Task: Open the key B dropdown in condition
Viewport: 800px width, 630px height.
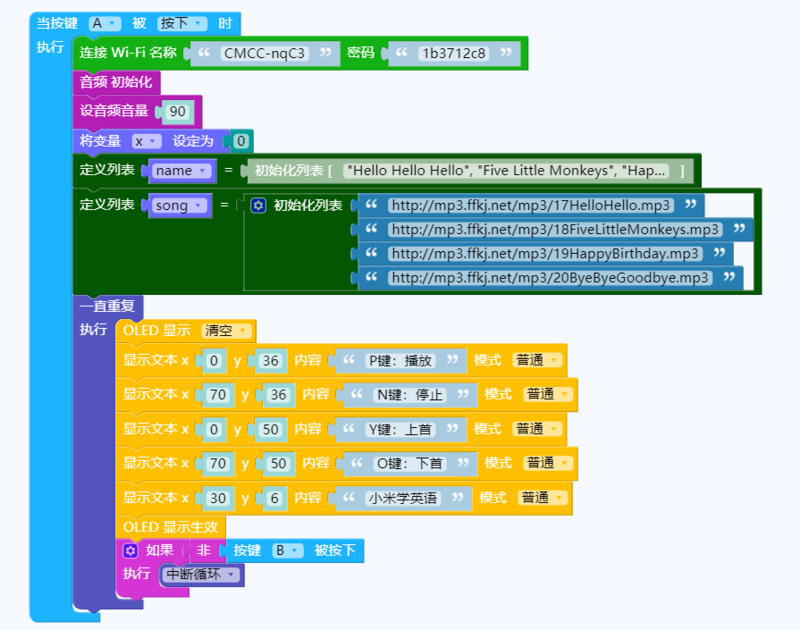Action: pos(286,550)
